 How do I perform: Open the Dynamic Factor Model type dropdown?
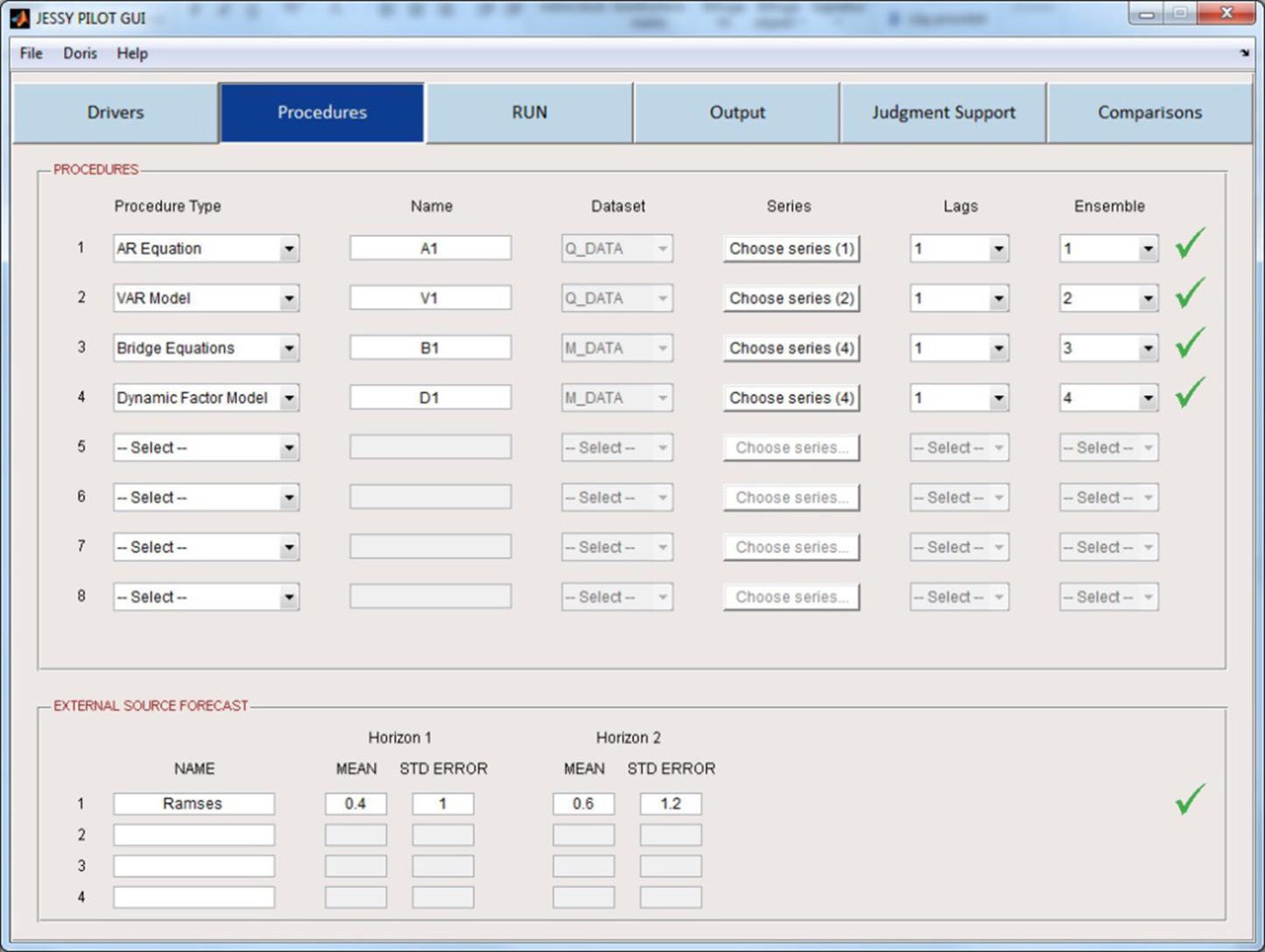[206, 398]
